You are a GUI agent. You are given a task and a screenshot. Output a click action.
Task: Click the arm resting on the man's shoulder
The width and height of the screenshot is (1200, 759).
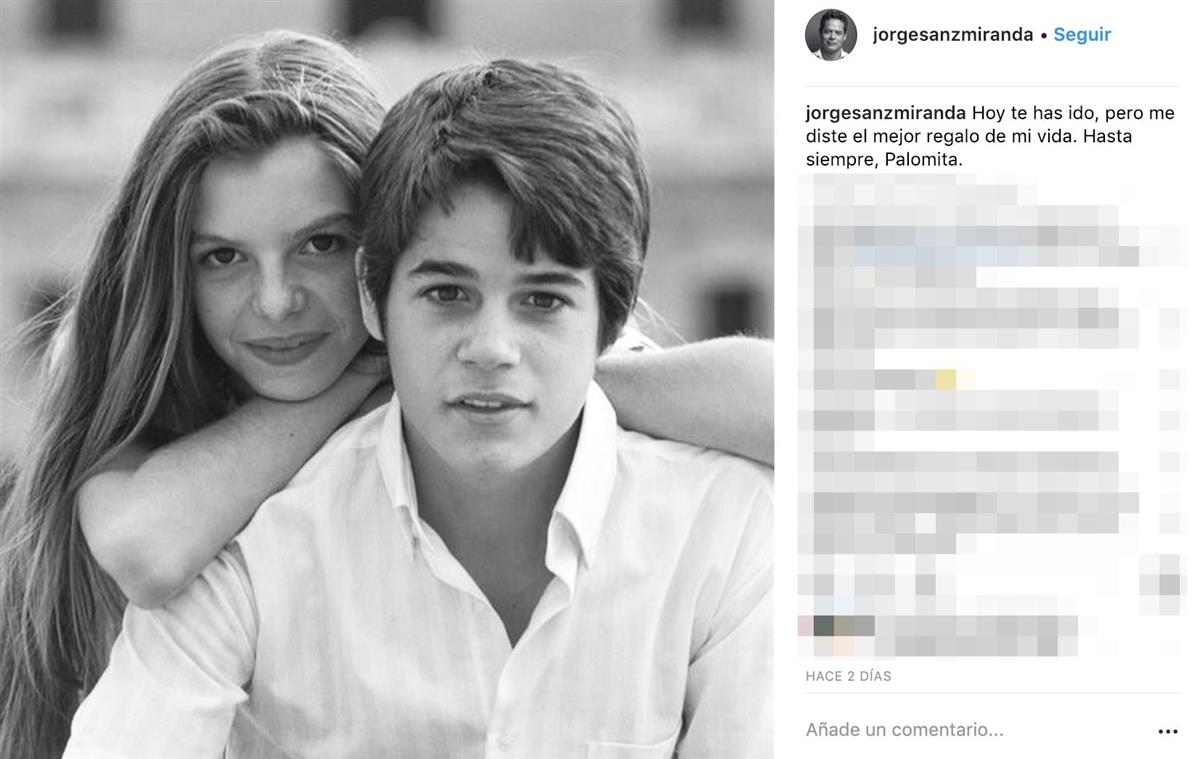[690, 390]
